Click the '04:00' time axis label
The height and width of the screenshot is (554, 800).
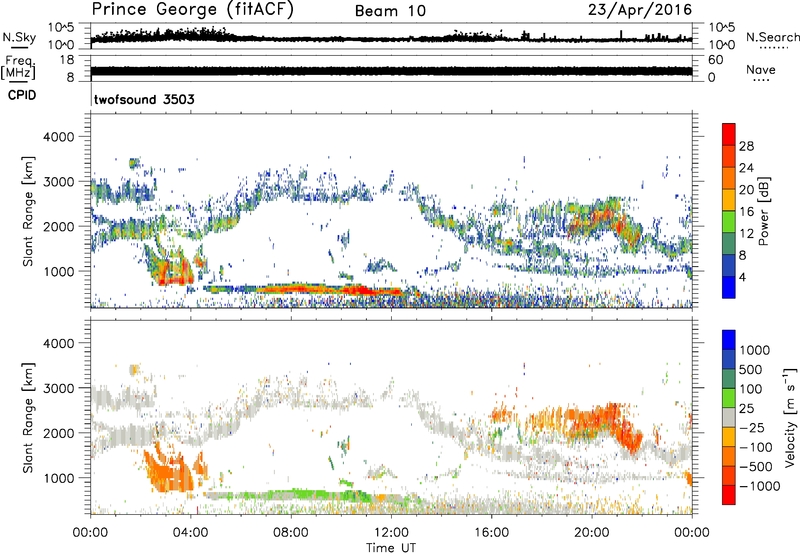click(x=191, y=533)
